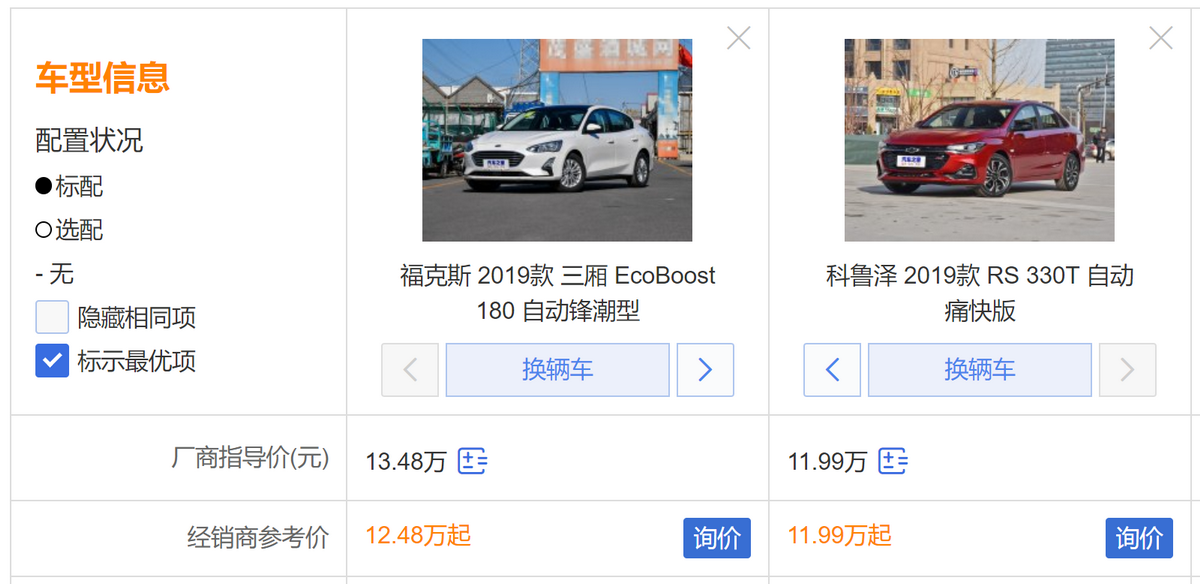
Task: Remove the Ford Focus from comparison
Action: [738, 39]
